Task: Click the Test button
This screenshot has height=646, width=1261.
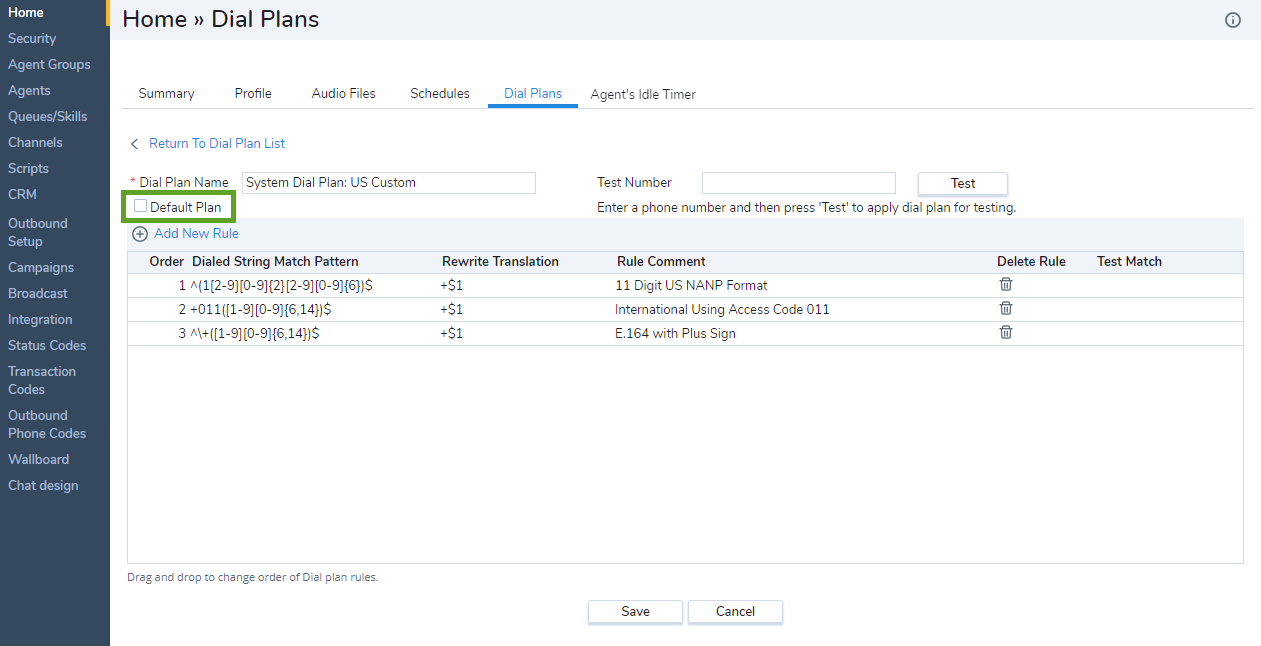Action: pos(963,183)
